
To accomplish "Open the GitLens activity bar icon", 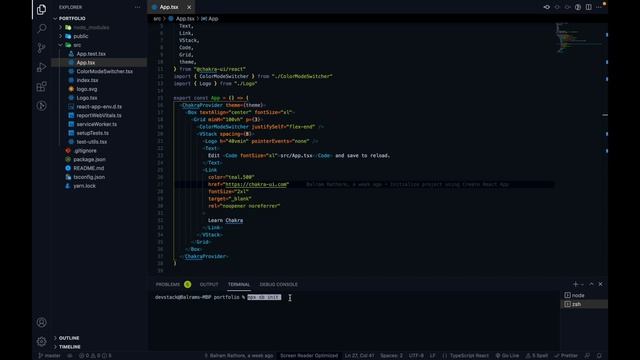I will coord(41,106).
